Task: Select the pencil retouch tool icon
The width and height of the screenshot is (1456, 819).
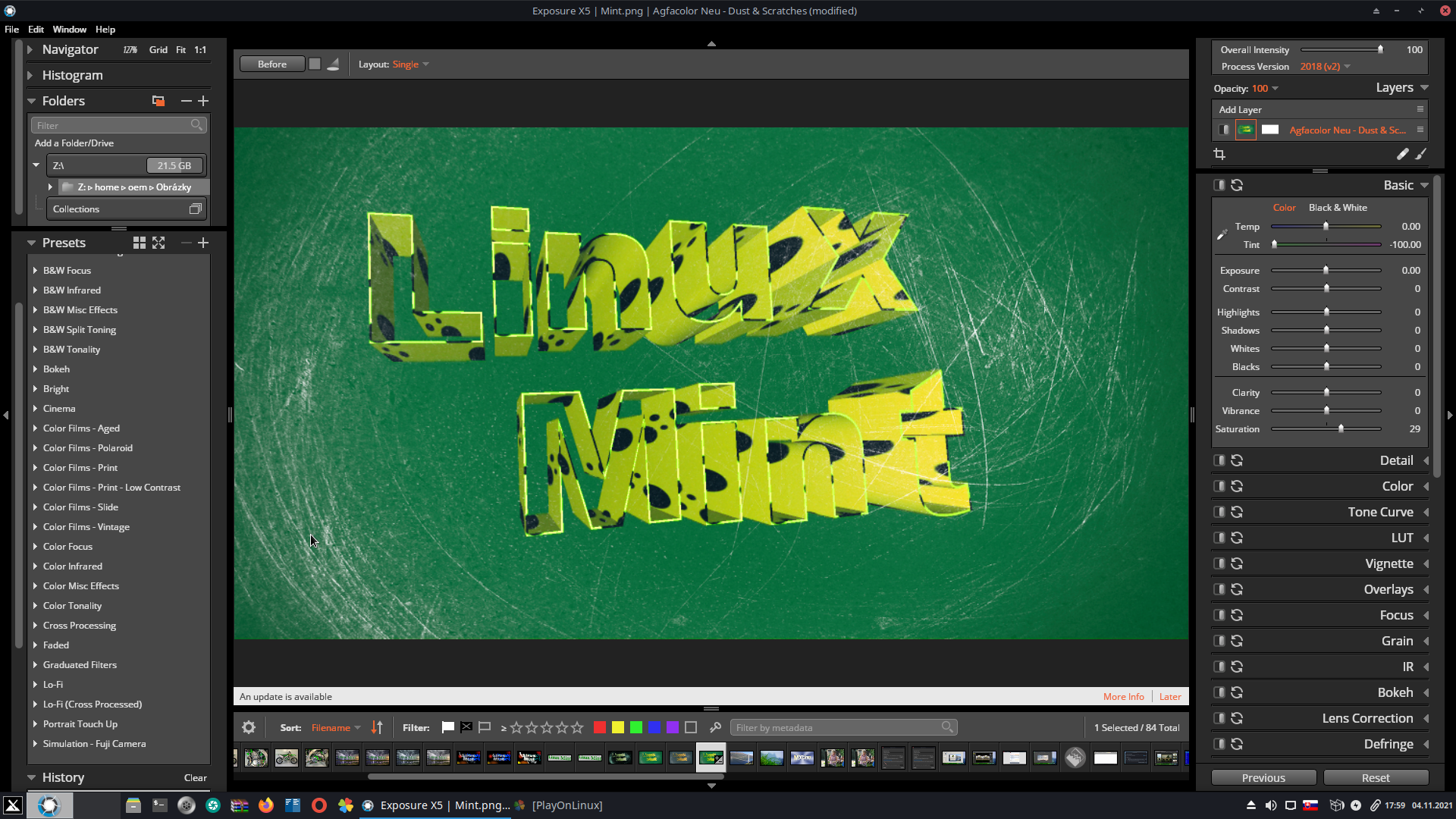Action: (1403, 154)
